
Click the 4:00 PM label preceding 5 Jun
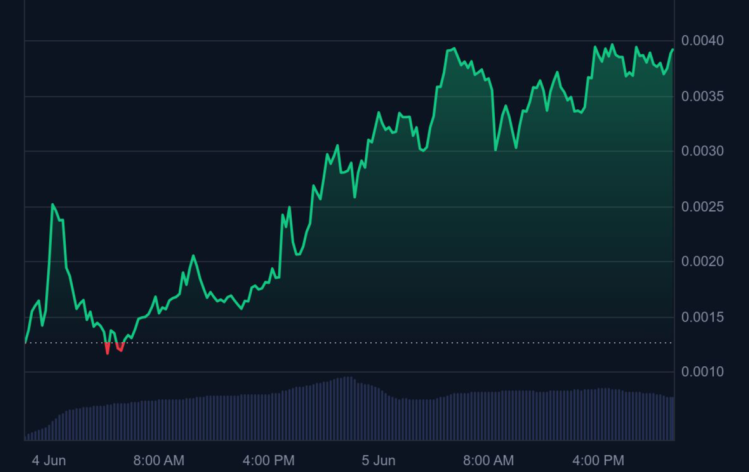pyautogui.click(x=268, y=460)
